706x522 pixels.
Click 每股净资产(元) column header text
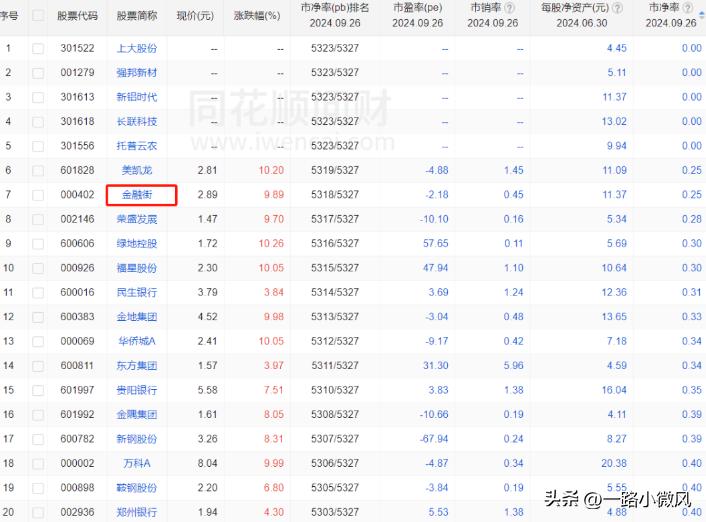[575, 8]
